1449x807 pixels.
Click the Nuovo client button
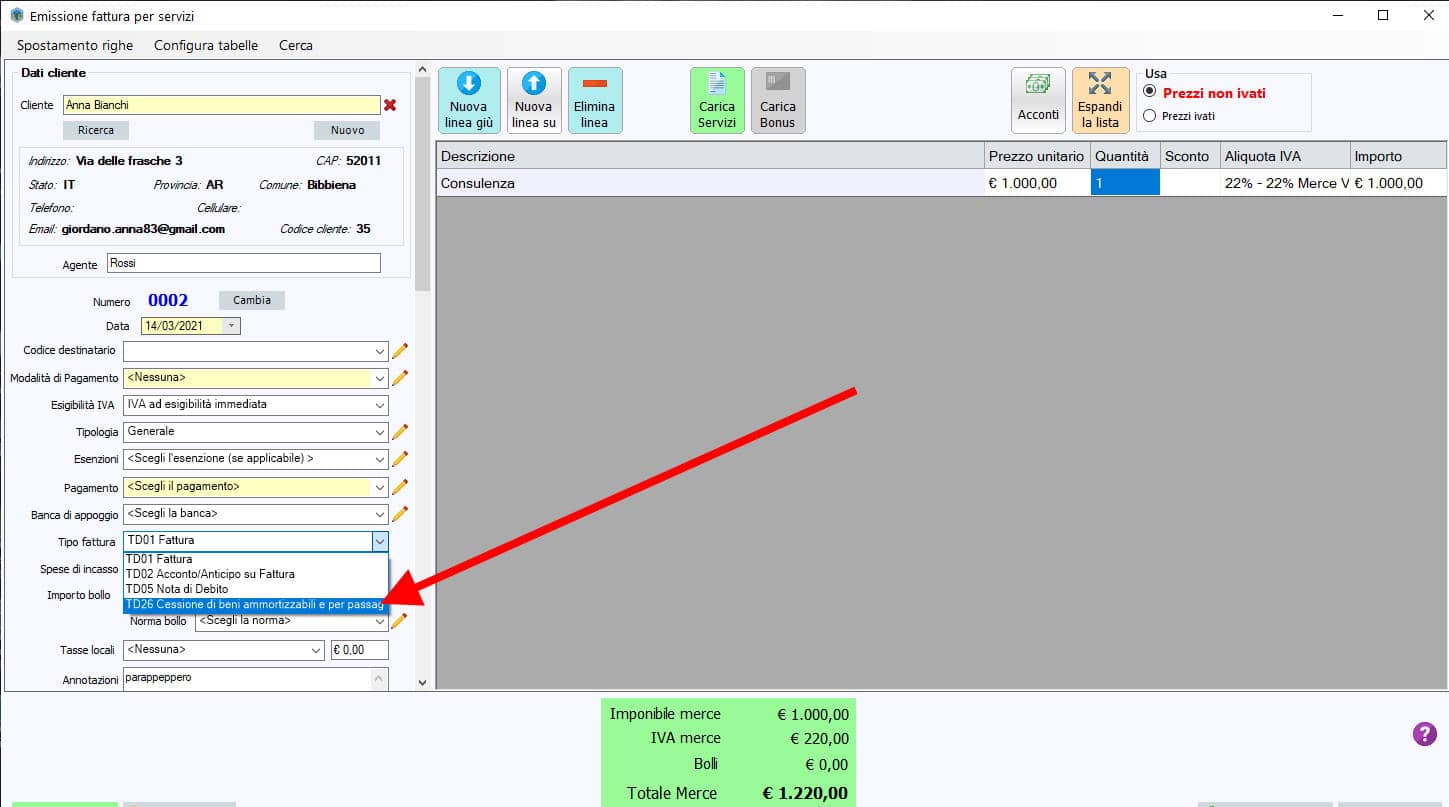tap(347, 130)
